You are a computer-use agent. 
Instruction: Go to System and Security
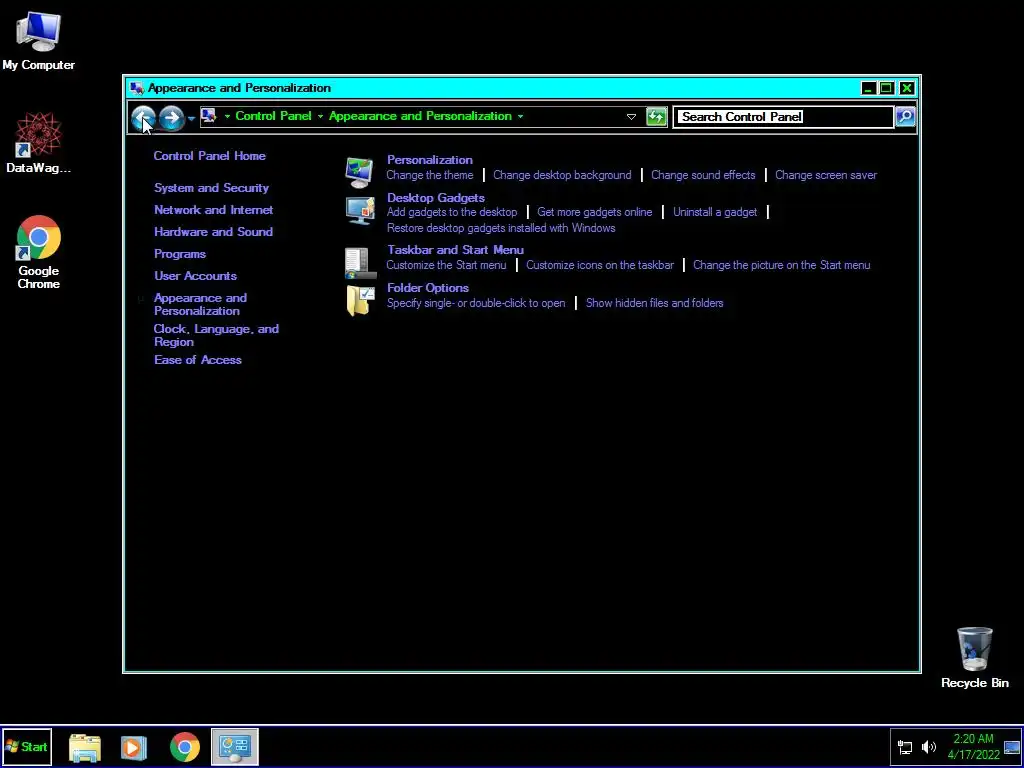pyautogui.click(x=212, y=187)
